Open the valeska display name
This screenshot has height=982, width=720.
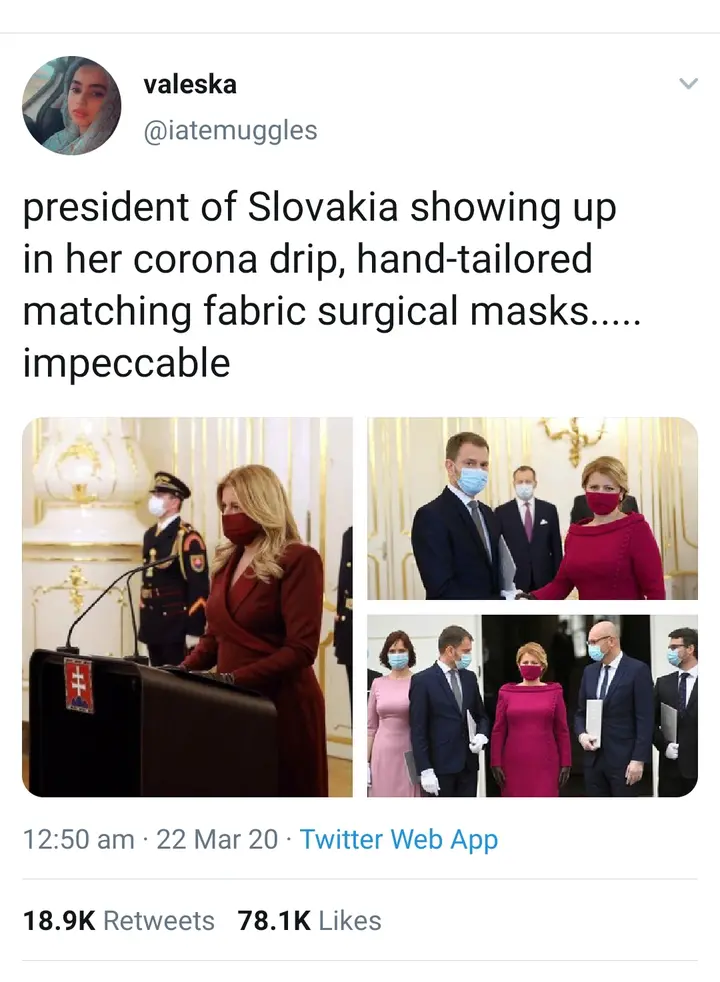pyautogui.click(x=190, y=85)
